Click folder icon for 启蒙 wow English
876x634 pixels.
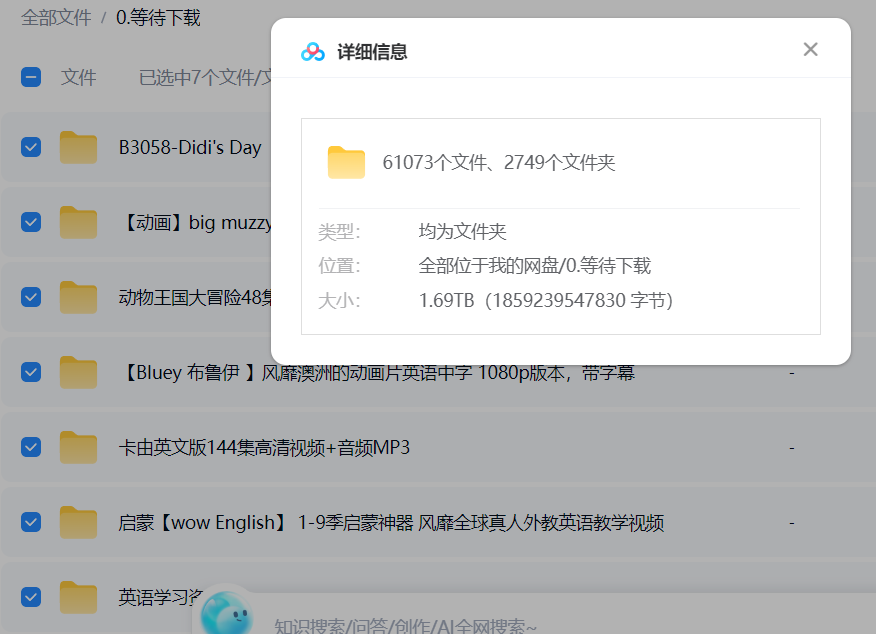pos(78,522)
